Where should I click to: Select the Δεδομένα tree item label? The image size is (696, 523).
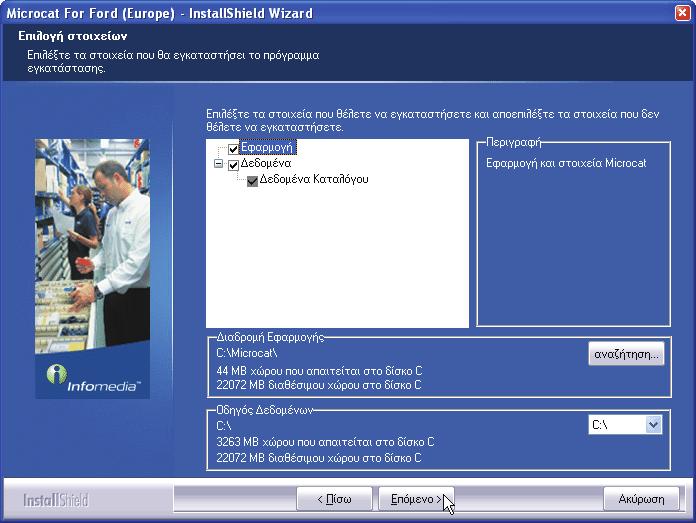pyautogui.click(x=266, y=163)
